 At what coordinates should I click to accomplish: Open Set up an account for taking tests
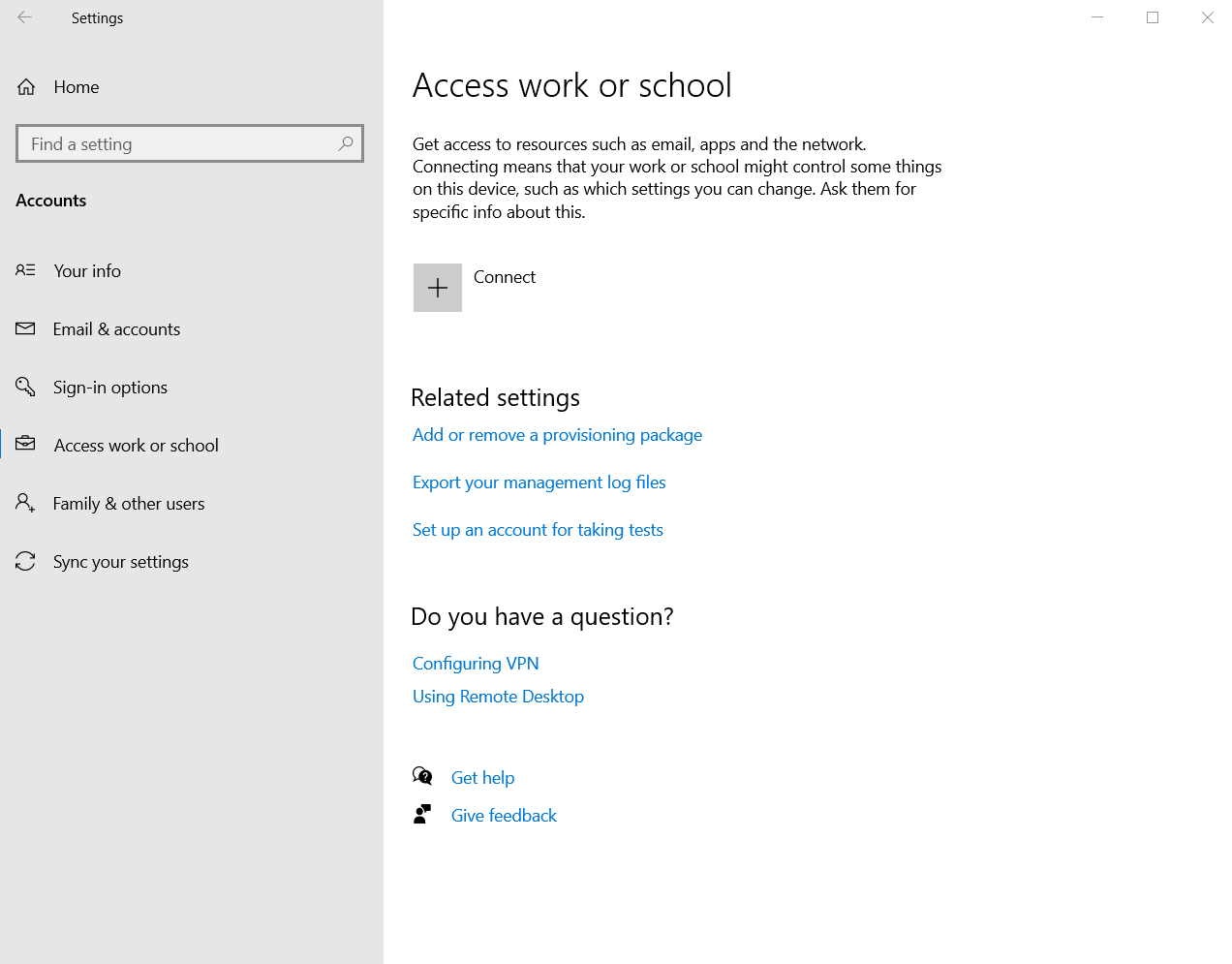click(538, 530)
